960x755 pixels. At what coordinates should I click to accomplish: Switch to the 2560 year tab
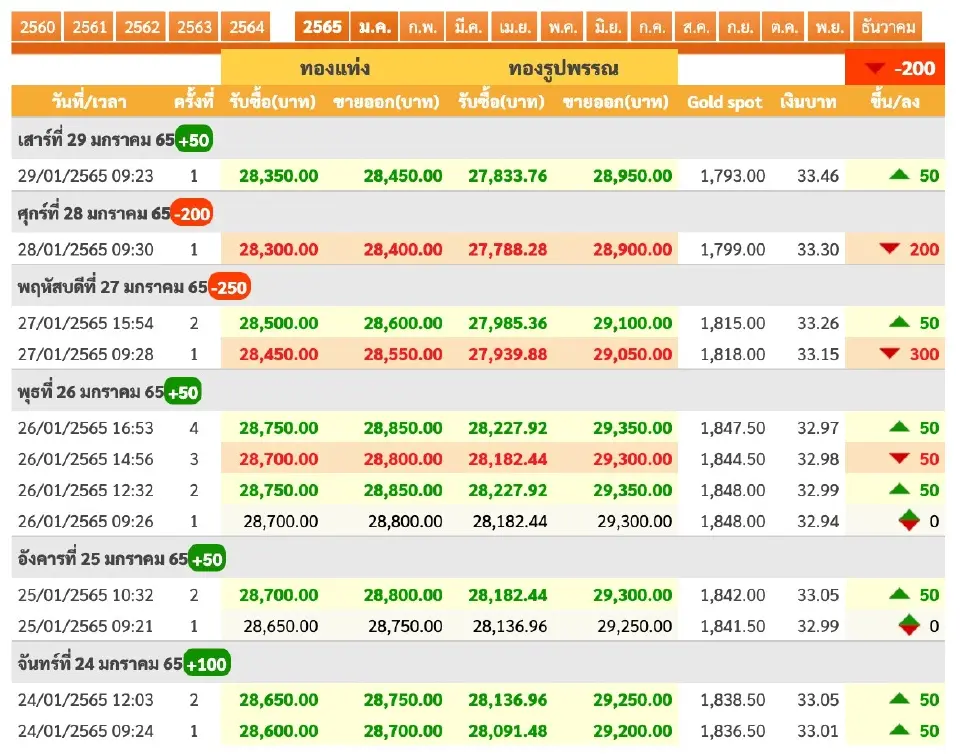click(37, 27)
